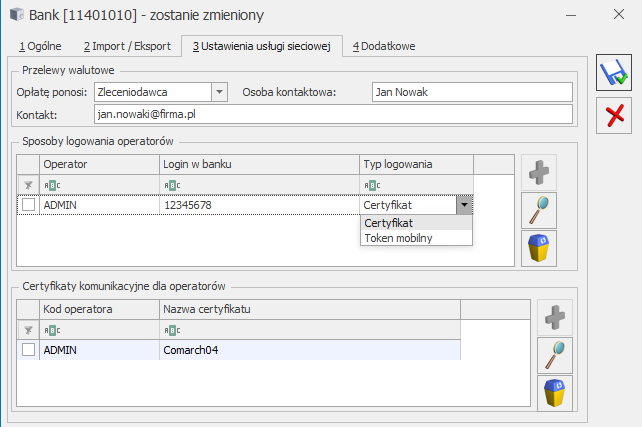The image size is (642, 427).
Task: Choose Token mobilny from the dropdown list
Action: [416, 238]
